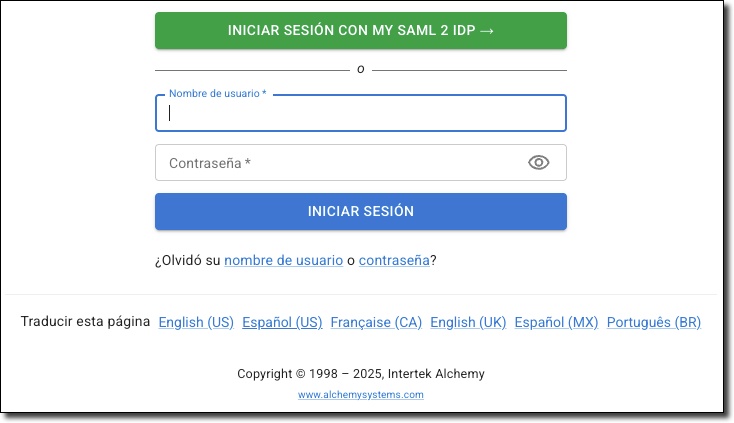Viewport: 734px width, 423px height.
Task: Translate the page to English (US)
Action: coord(196,322)
